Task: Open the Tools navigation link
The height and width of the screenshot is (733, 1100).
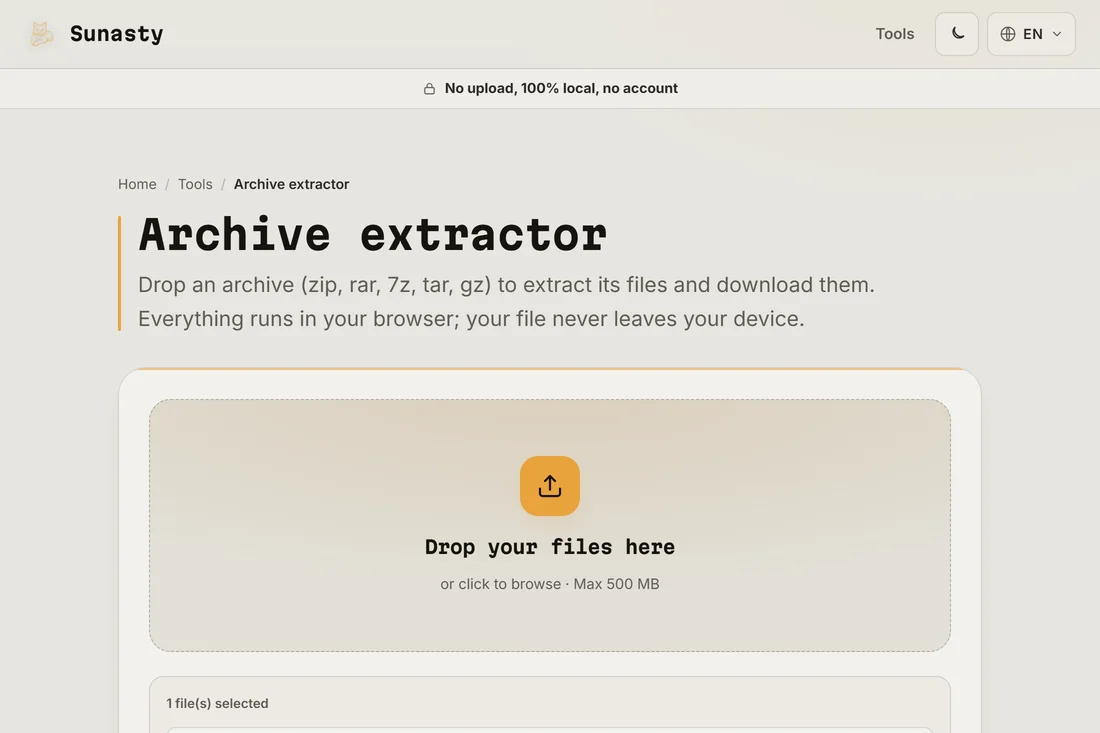Action: tap(894, 34)
